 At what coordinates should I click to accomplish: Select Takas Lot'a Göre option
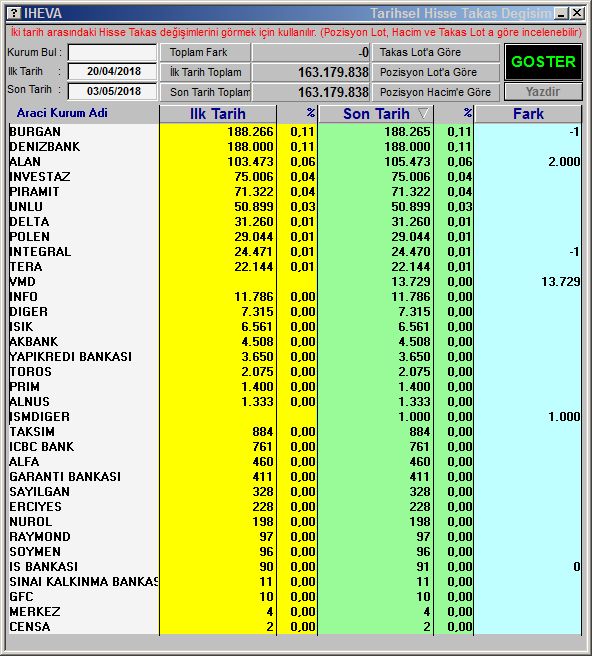tap(436, 52)
